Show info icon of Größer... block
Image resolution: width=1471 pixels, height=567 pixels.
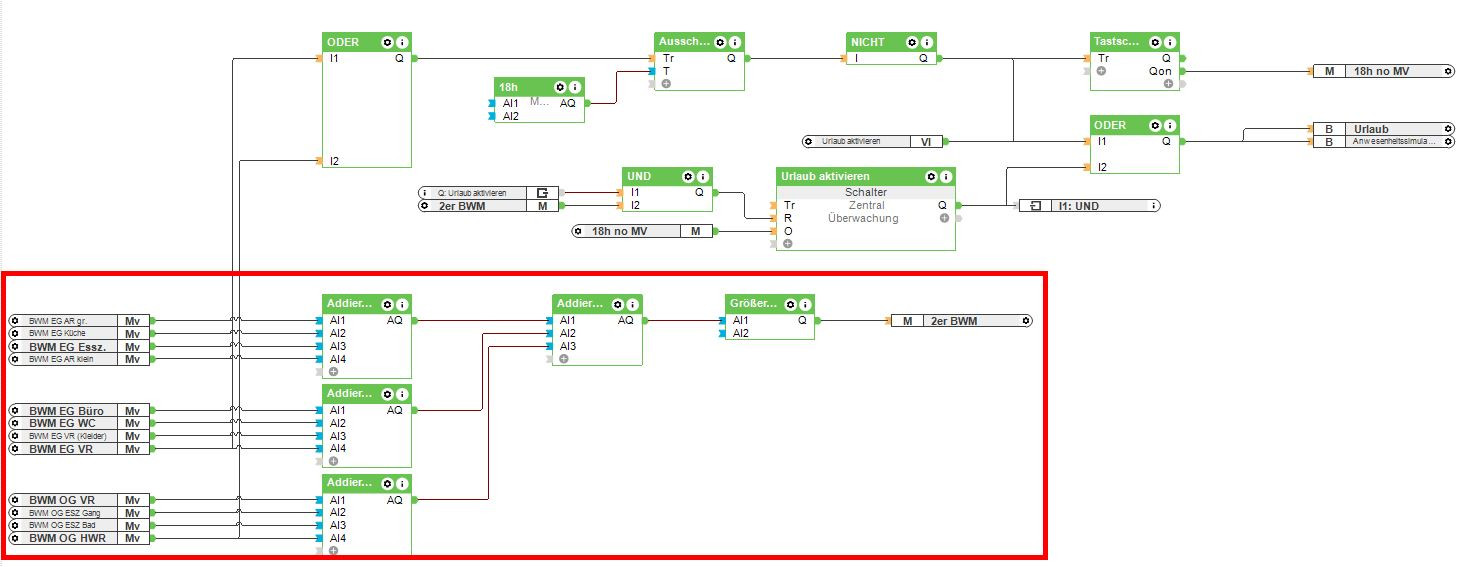[x=804, y=304]
